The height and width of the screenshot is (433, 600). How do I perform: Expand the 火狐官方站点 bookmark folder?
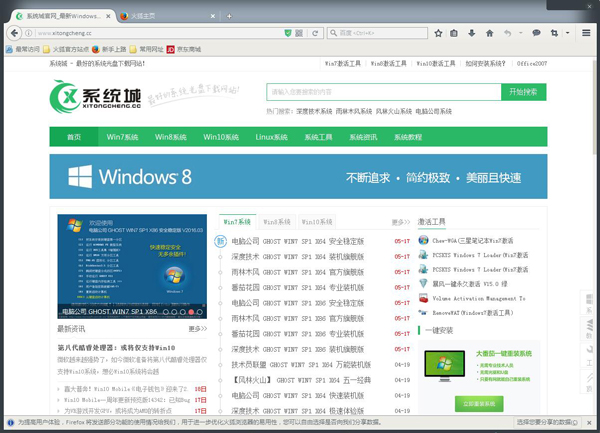click(66, 49)
